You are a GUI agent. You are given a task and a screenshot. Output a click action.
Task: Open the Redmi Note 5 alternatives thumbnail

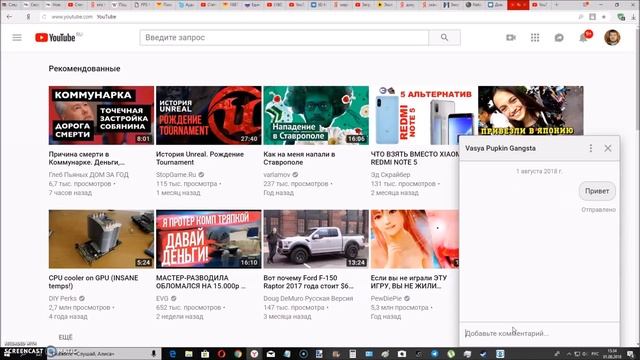(x=423, y=115)
